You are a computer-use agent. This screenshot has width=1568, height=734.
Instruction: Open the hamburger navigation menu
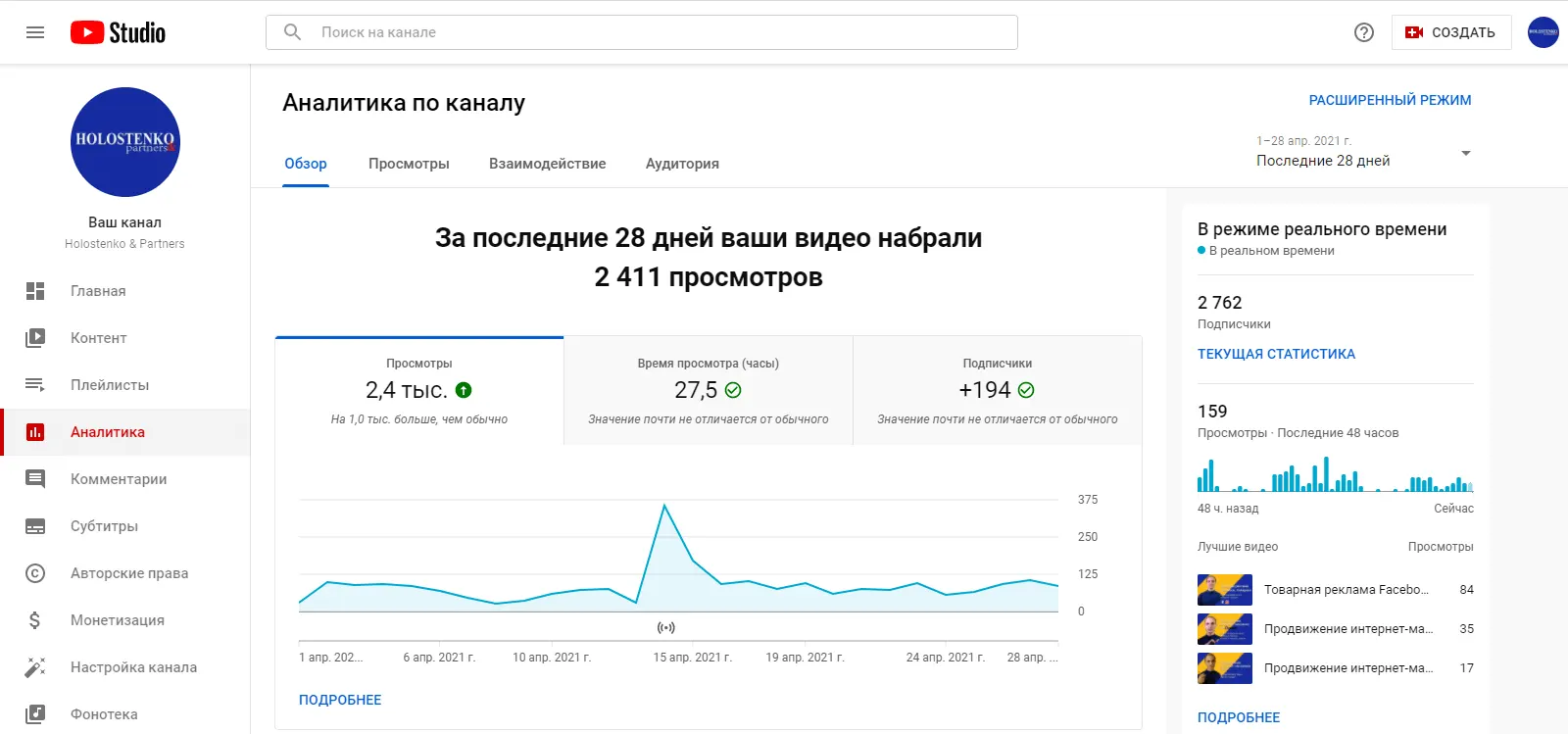click(x=35, y=32)
